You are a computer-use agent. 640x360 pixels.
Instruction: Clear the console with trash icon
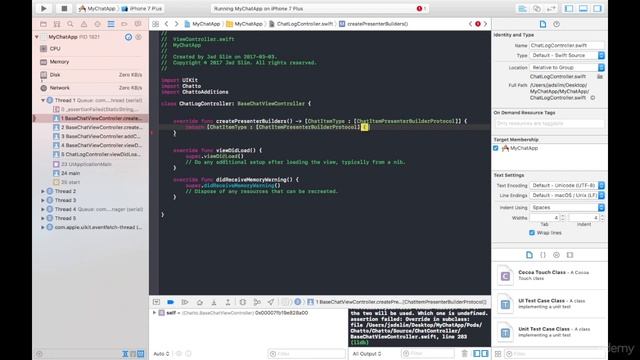click(x=464, y=353)
